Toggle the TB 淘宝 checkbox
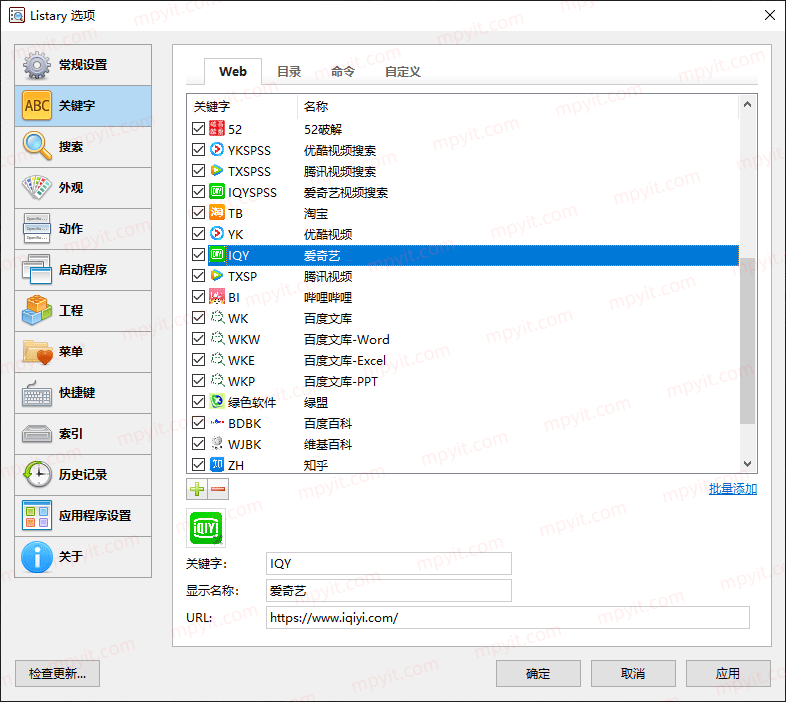 (x=199, y=213)
